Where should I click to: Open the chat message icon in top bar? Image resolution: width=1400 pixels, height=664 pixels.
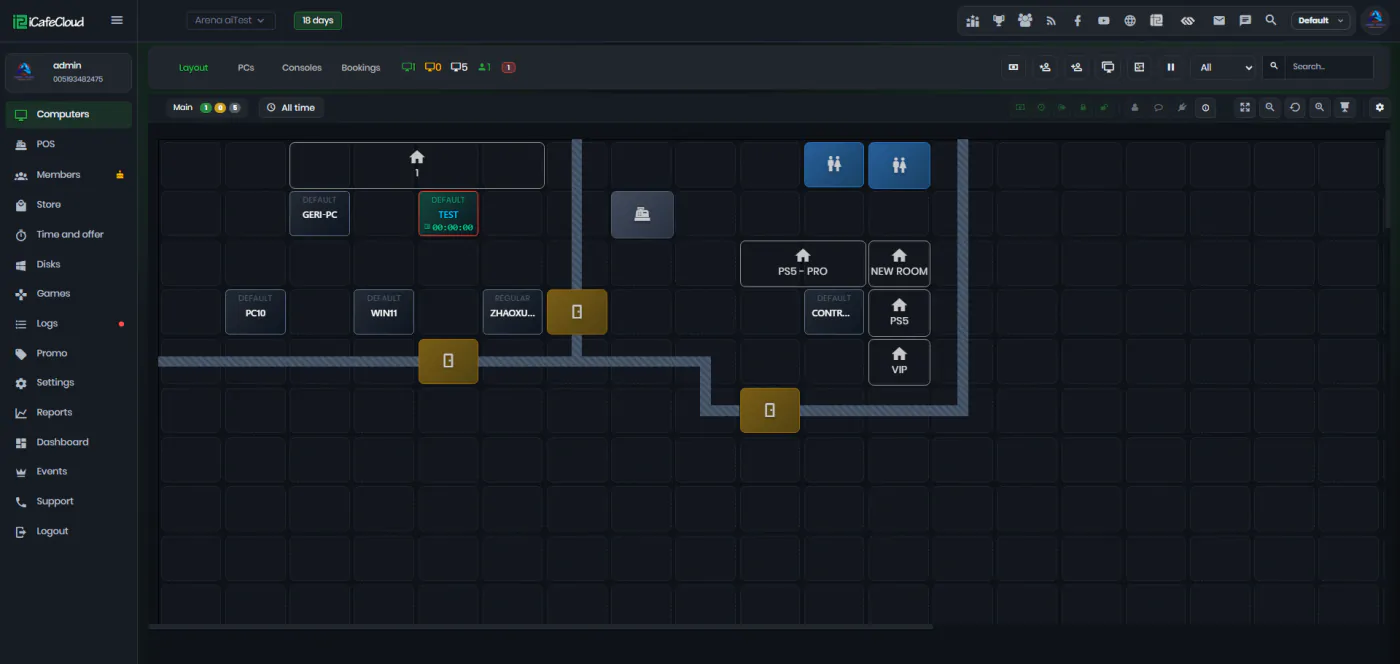[1245, 20]
